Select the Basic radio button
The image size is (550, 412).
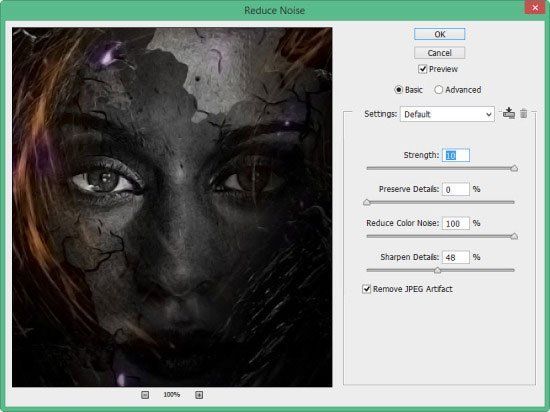[398, 90]
